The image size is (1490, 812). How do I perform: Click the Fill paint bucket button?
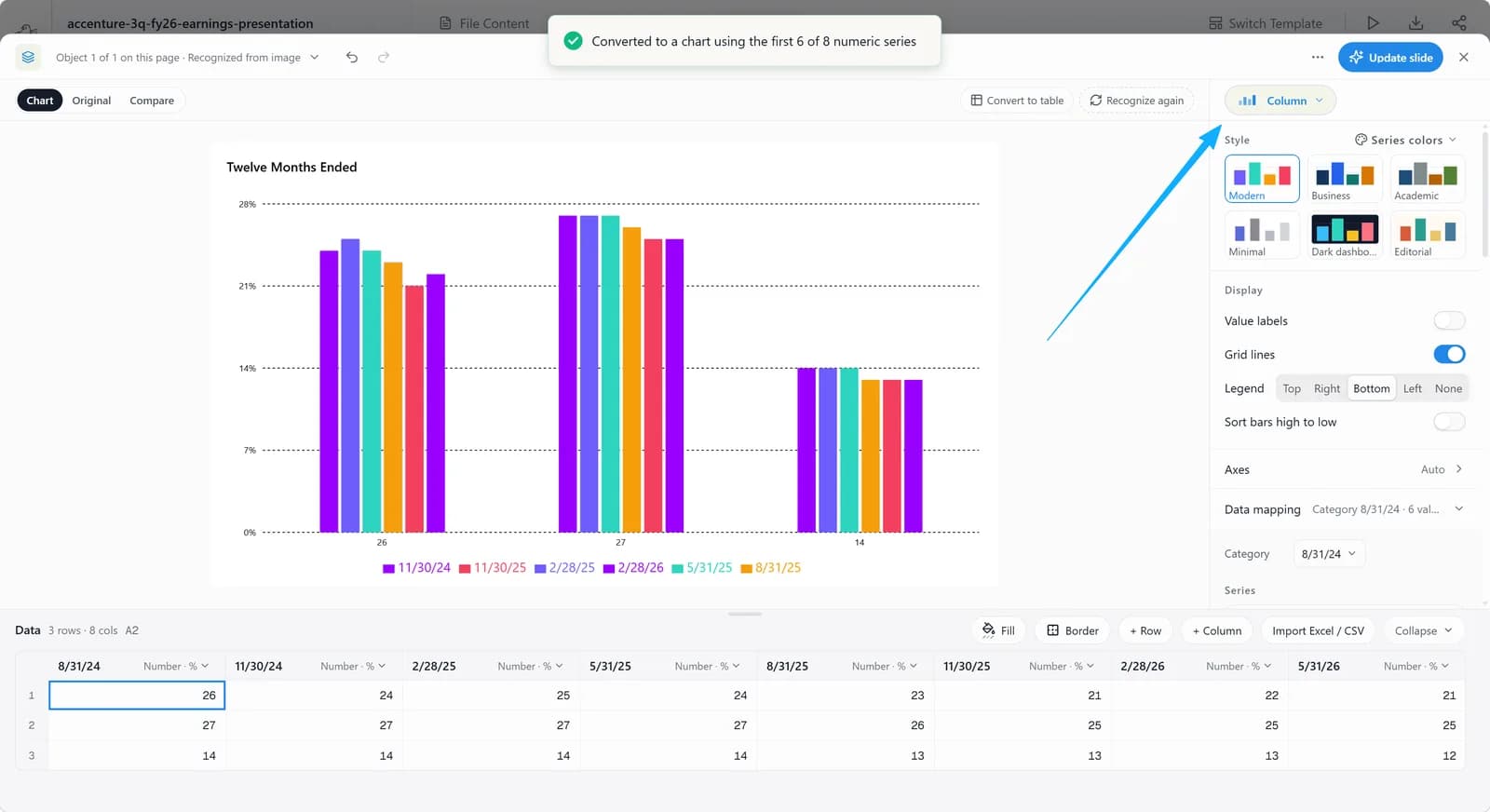click(x=998, y=630)
